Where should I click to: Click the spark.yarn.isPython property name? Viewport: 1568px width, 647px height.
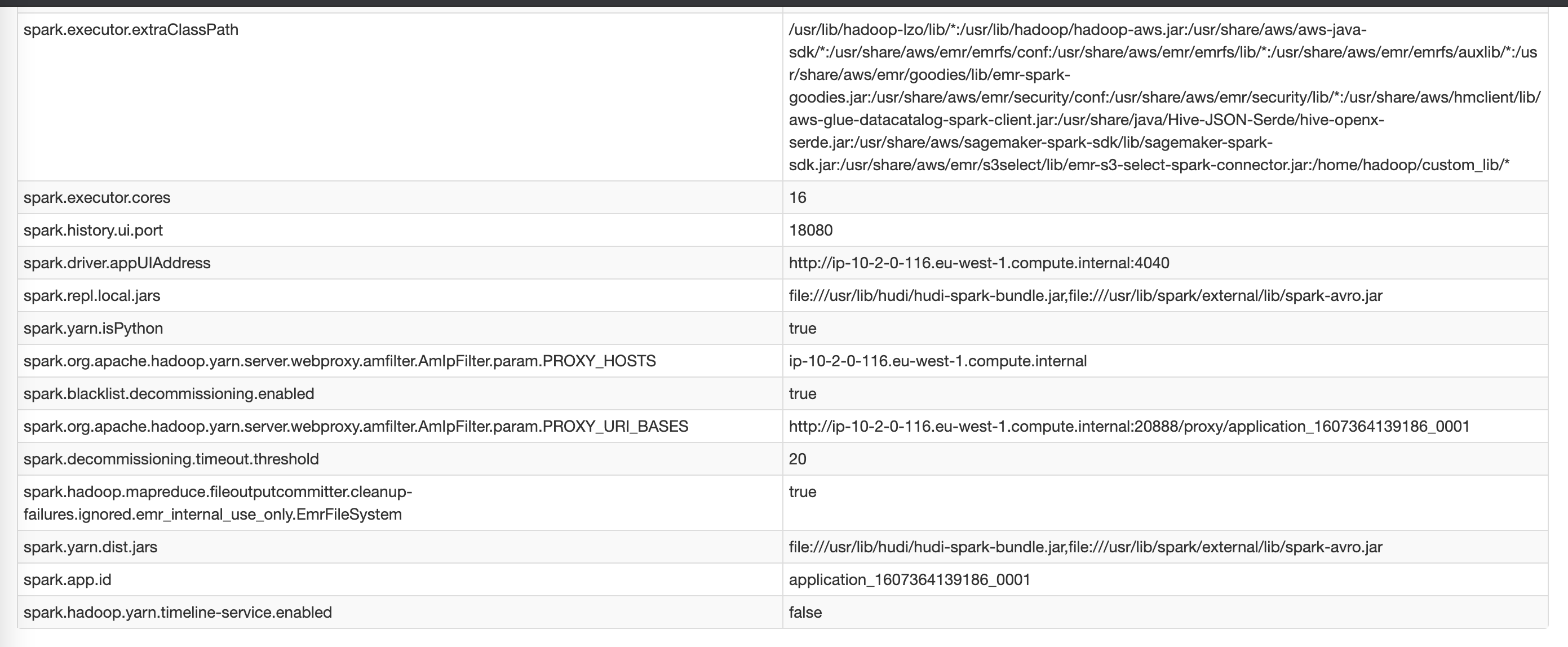click(x=93, y=329)
